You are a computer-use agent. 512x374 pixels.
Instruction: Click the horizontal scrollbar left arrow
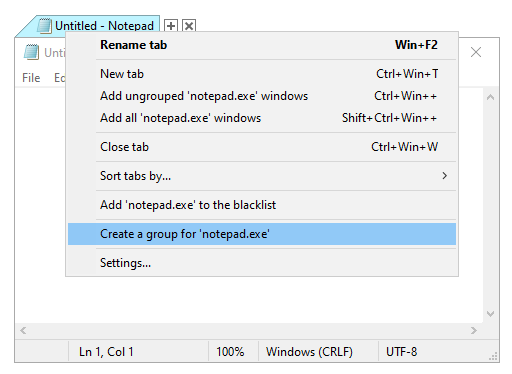tap(23, 331)
